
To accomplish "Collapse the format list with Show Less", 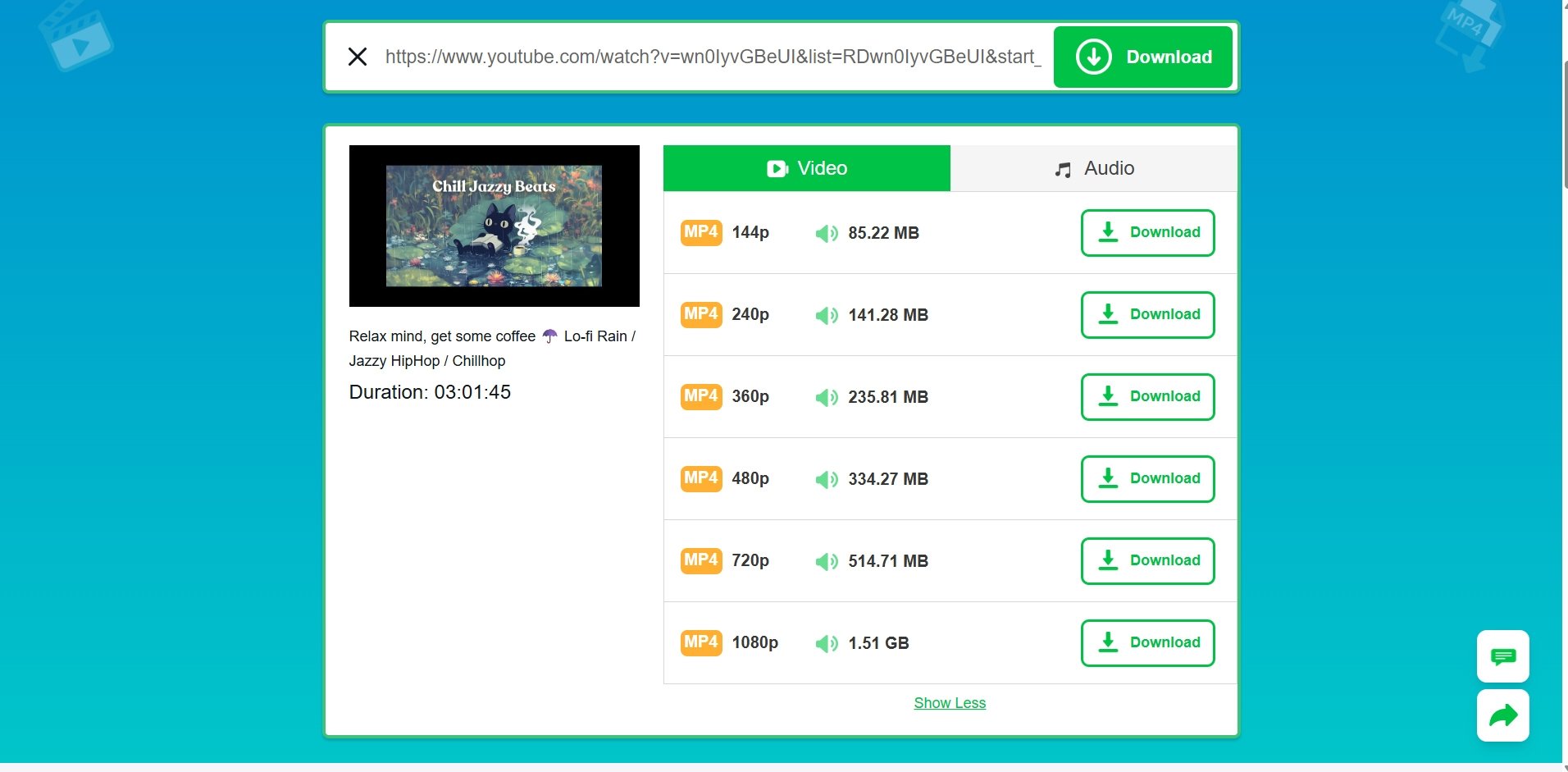I will pos(949,703).
